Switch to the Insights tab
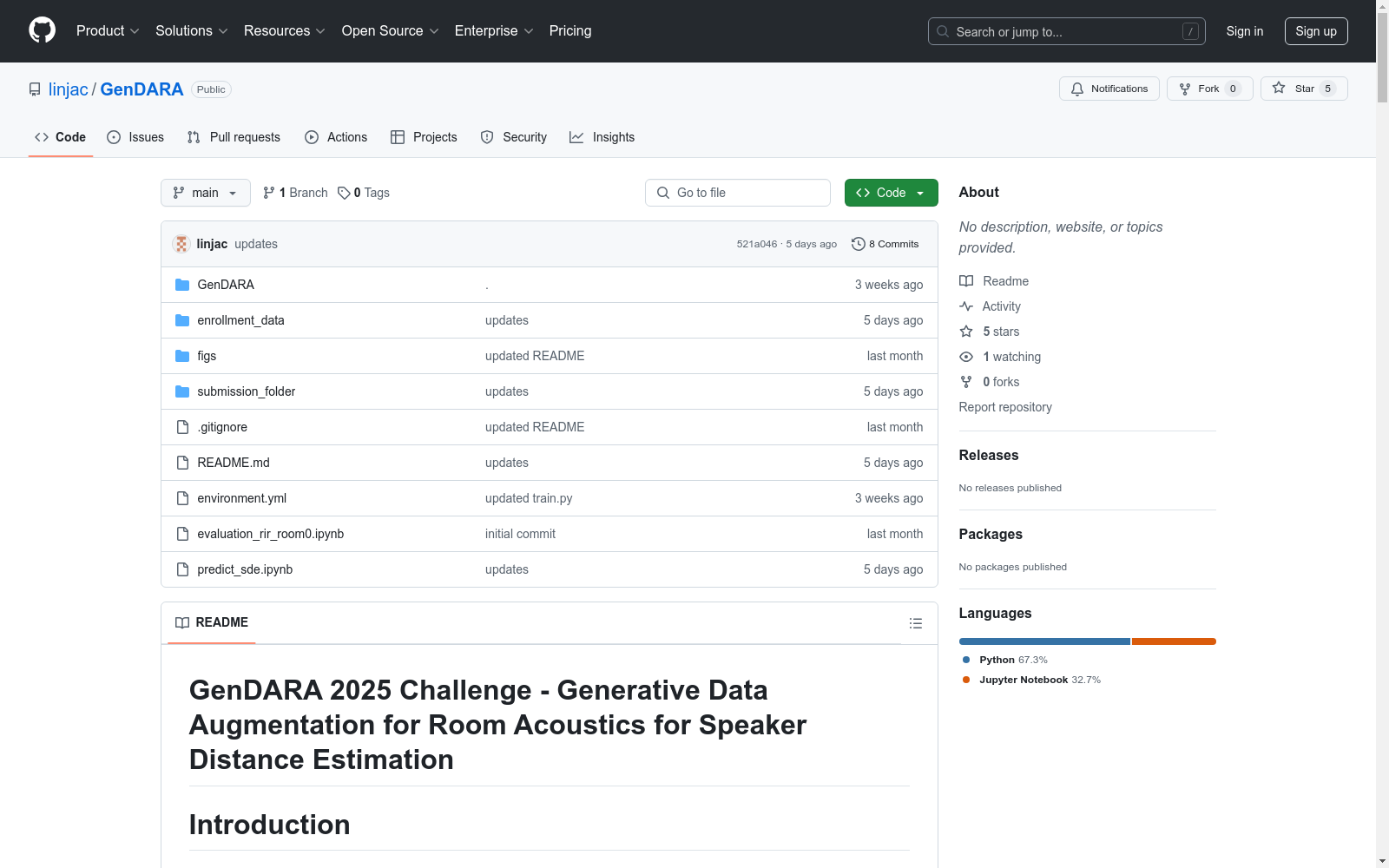The height and width of the screenshot is (868, 1389). [602, 137]
